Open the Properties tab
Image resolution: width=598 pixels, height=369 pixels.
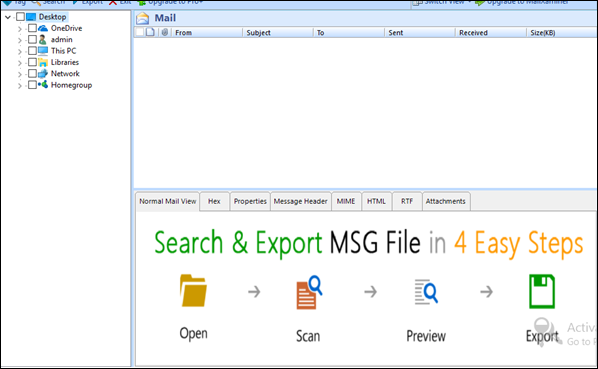pos(250,201)
